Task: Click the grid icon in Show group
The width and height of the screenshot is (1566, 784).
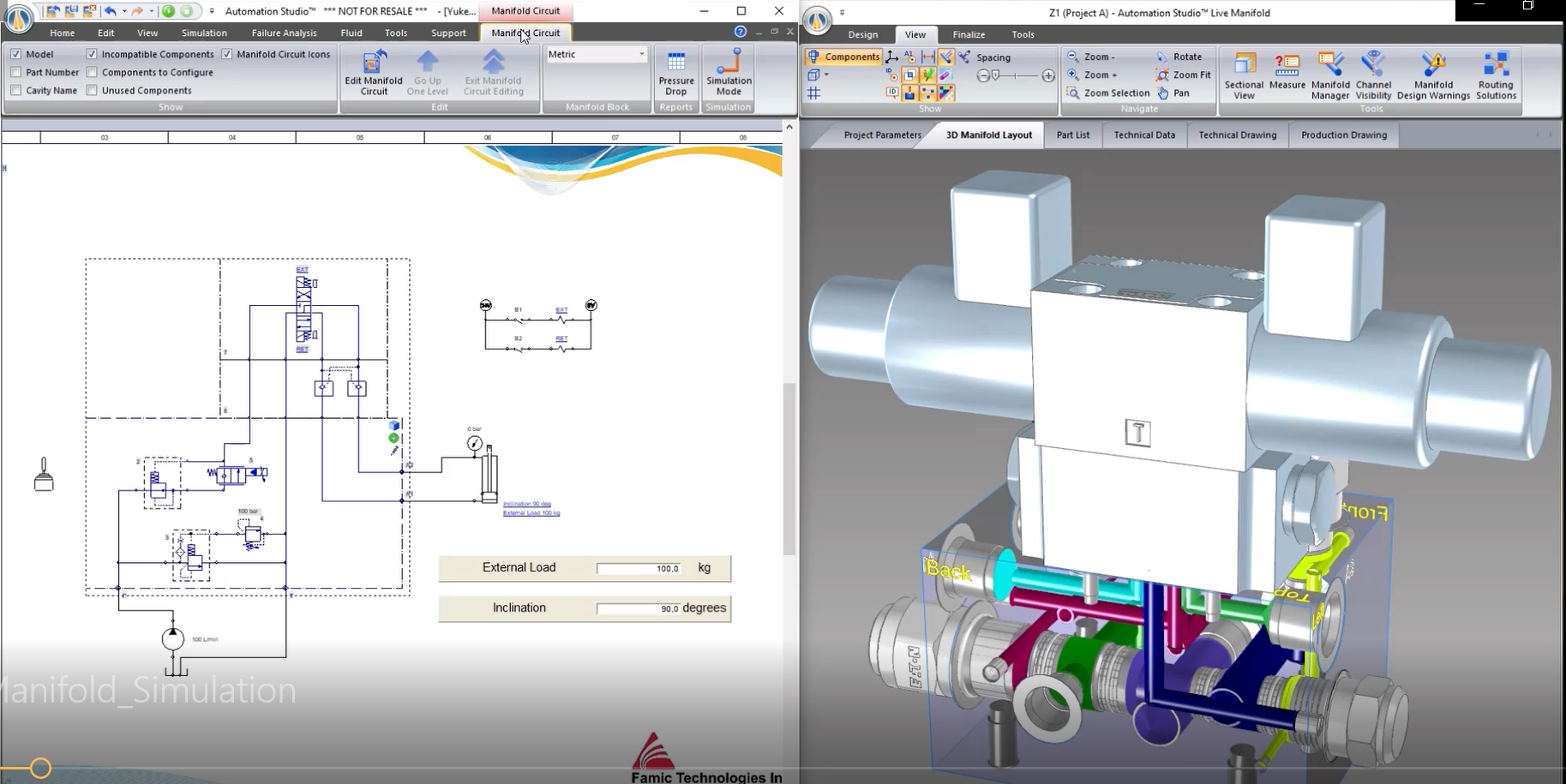Action: point(814,93)
